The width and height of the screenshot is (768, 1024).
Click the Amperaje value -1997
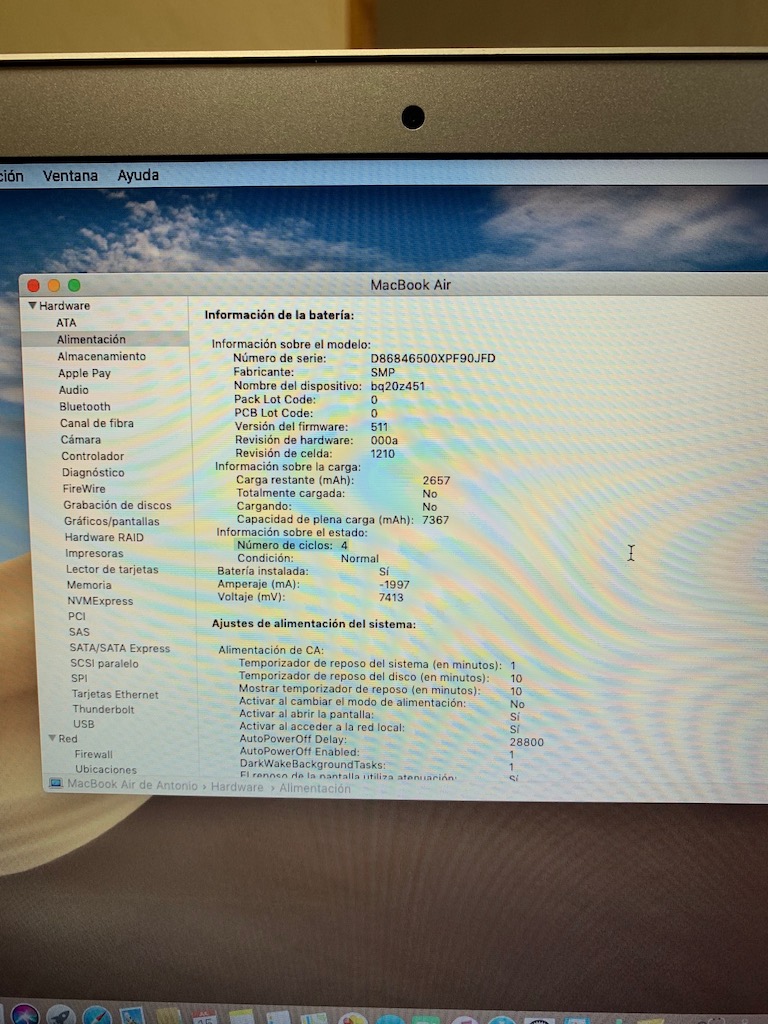[x=394, y=584]
